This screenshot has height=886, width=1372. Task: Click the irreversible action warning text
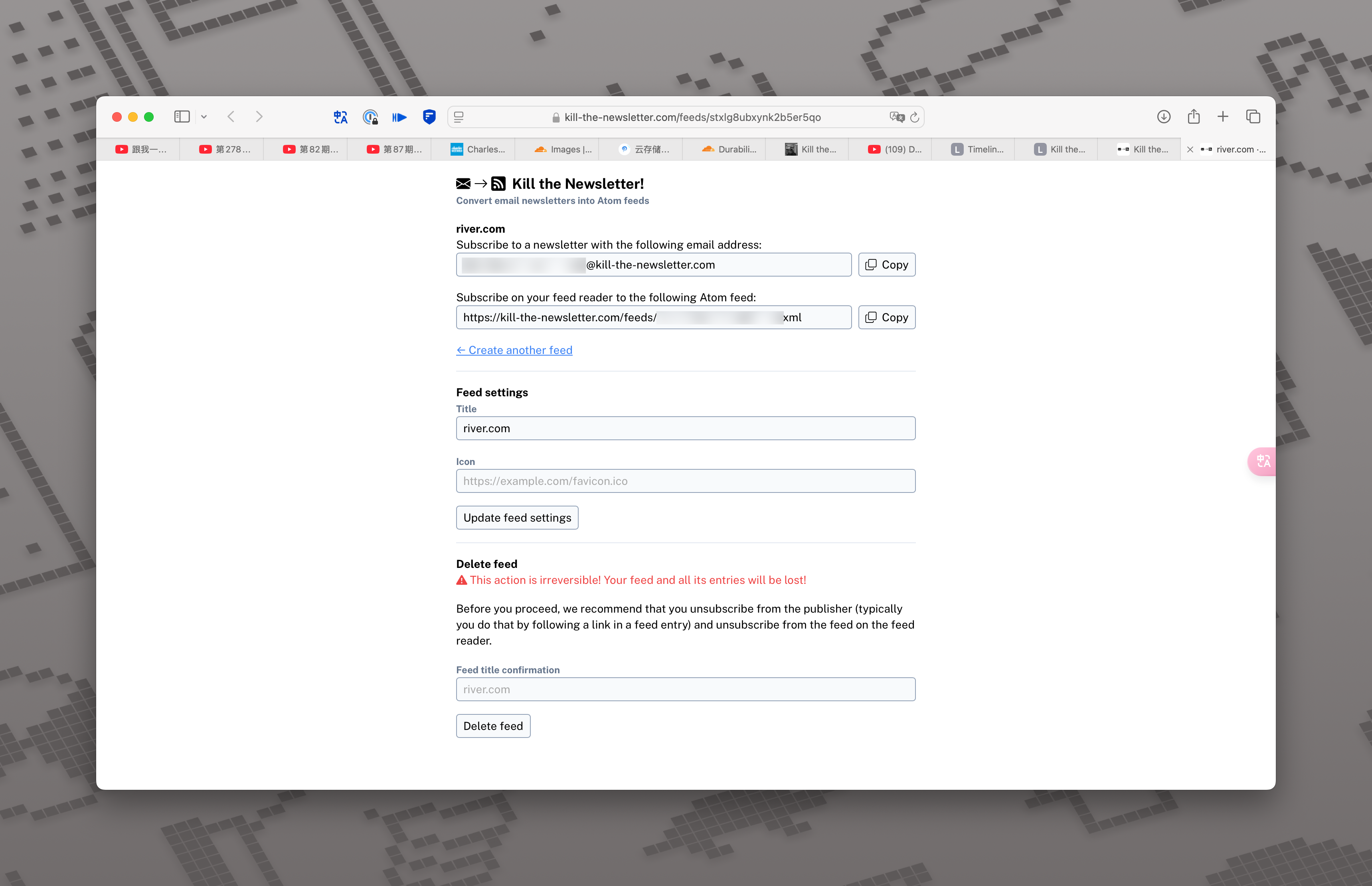(x=631, y=580)
